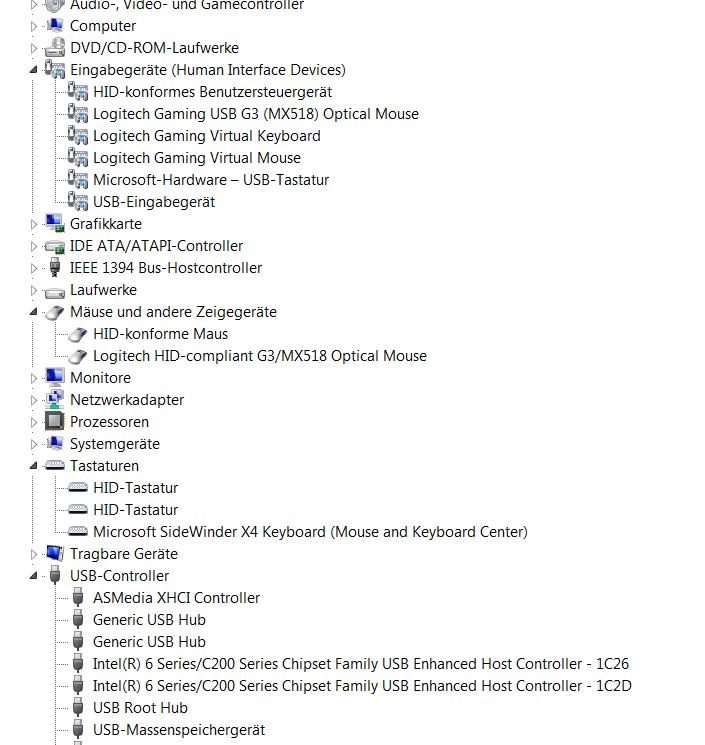Click icon of Logitech Gaming USB G3 (MX518)
This screenshot has width=705, height=745.
(x=78, y=114)
